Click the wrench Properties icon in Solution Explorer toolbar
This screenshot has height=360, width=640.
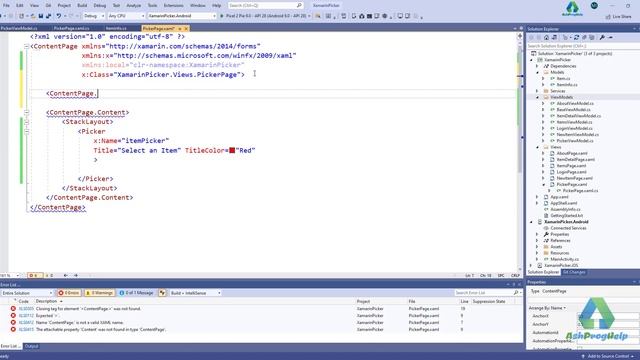[602, 37]
